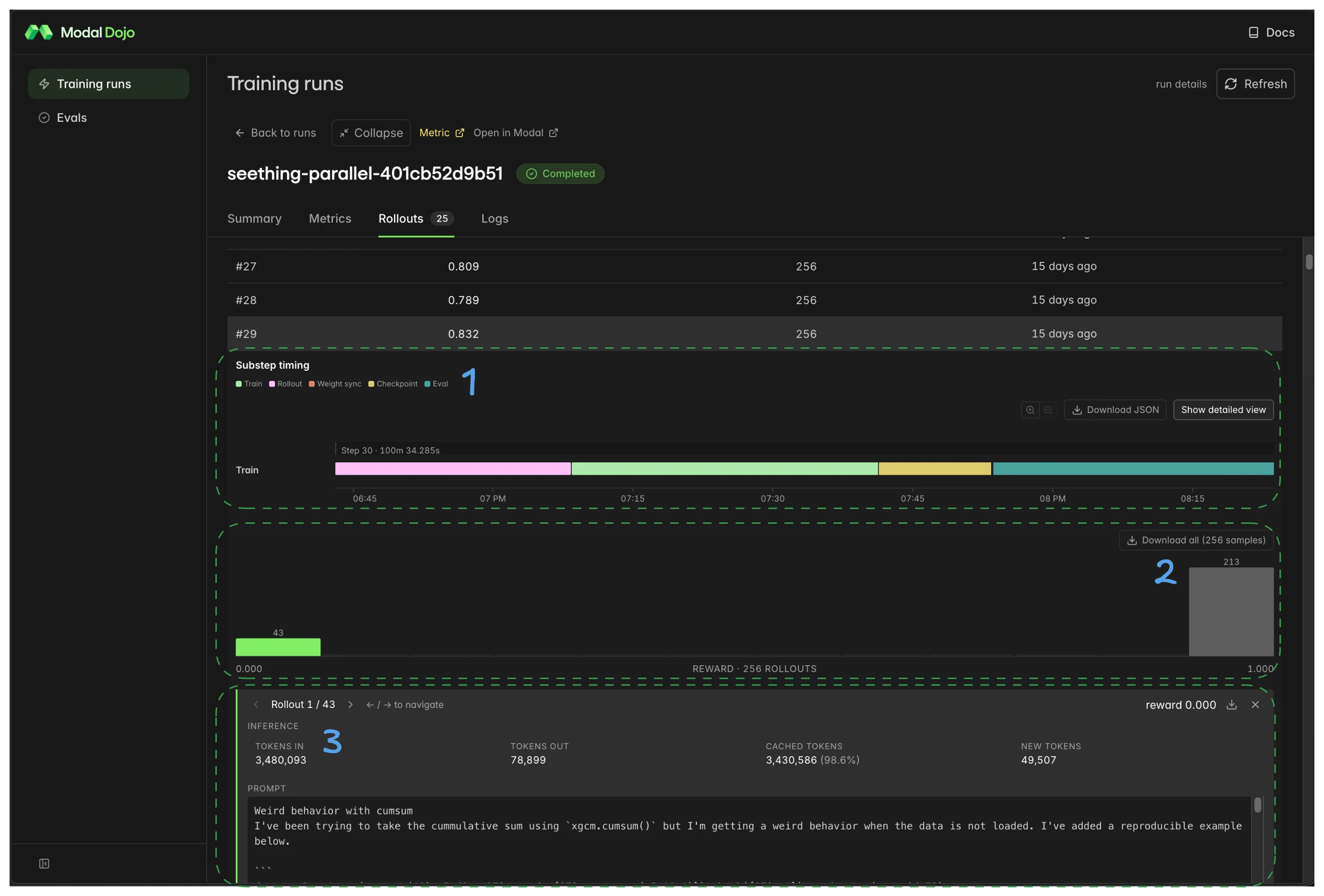This screenshot has width=1324, height=896.
Task: Go to next rollout chevron
Action: tap(350, 705)
